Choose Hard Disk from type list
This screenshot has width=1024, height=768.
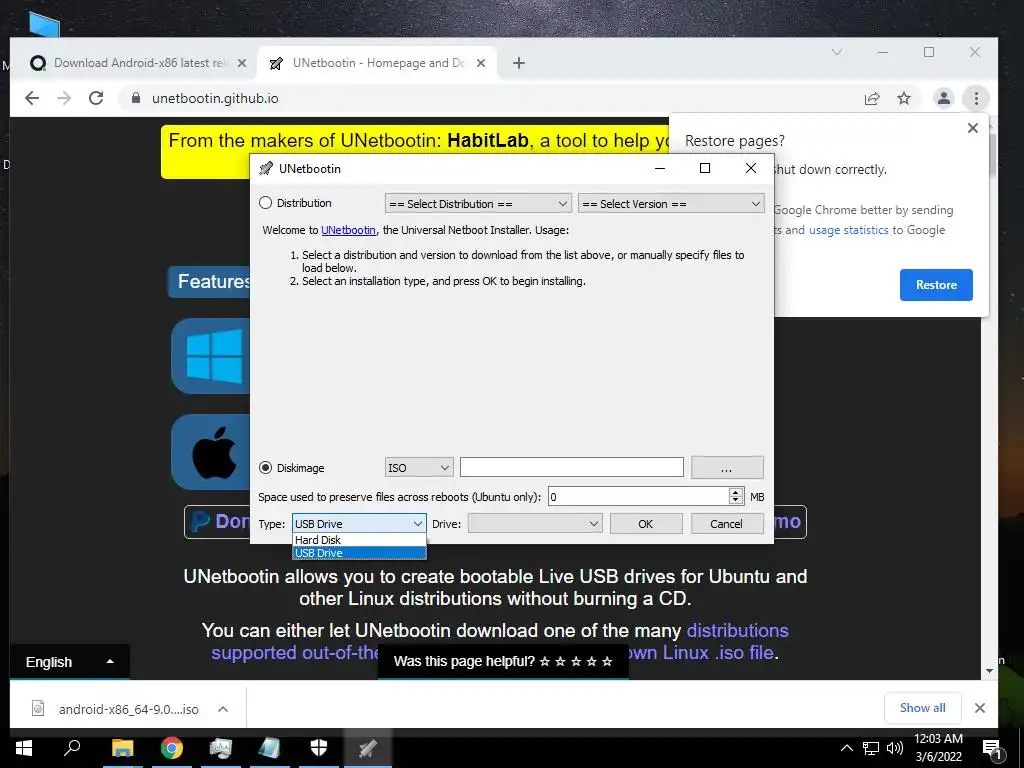pyautogui.click(x=359, y=540)
